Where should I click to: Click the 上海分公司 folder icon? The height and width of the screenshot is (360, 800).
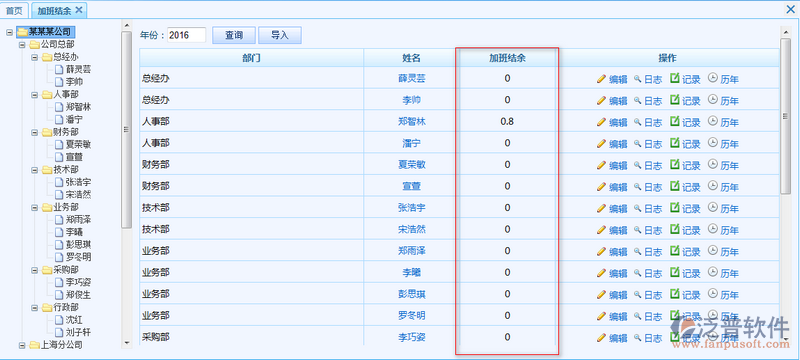[x=34, y=345]
